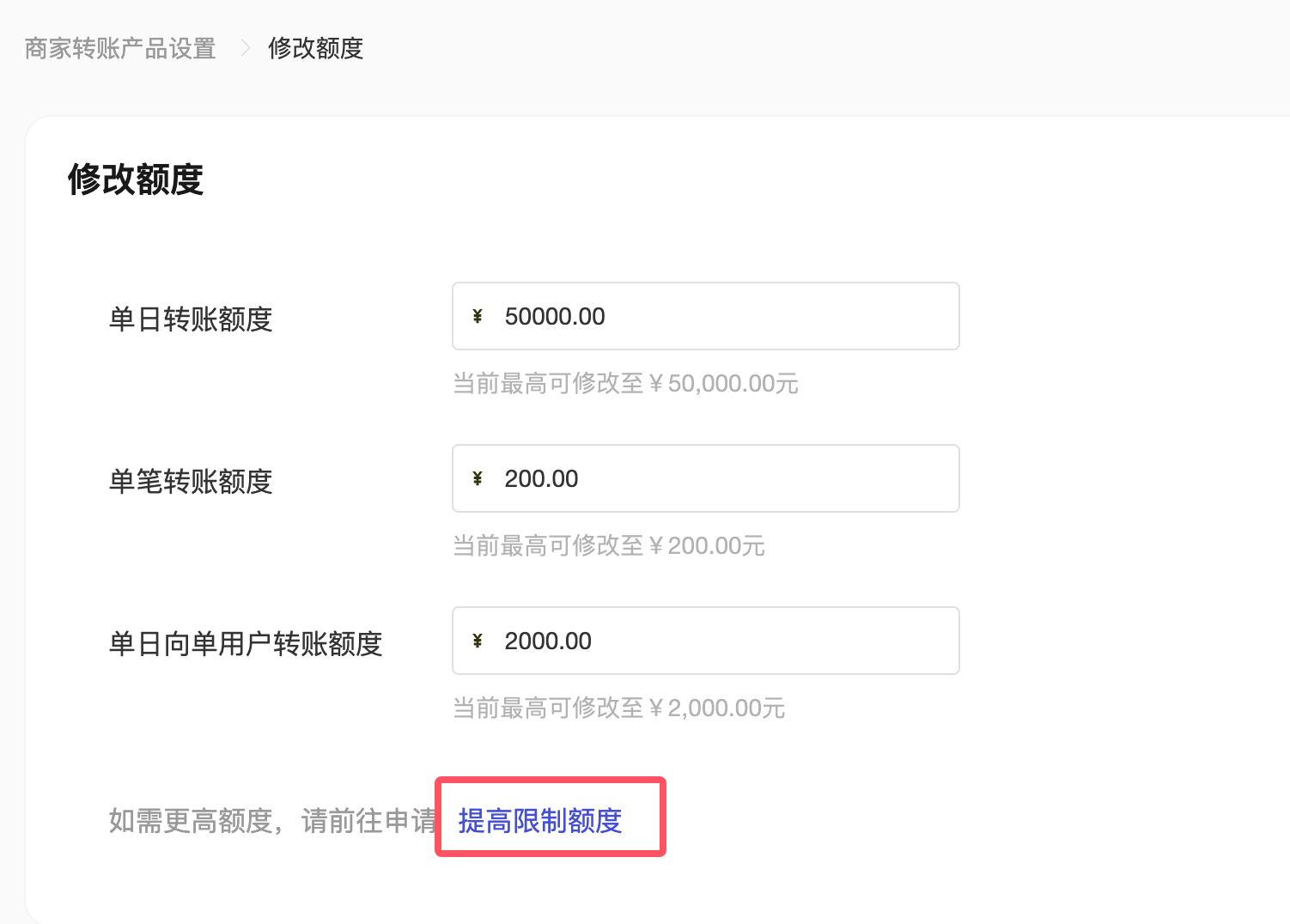
Task: Click the yen icon in 单笔转账额度 field
Action: point(478,478)
